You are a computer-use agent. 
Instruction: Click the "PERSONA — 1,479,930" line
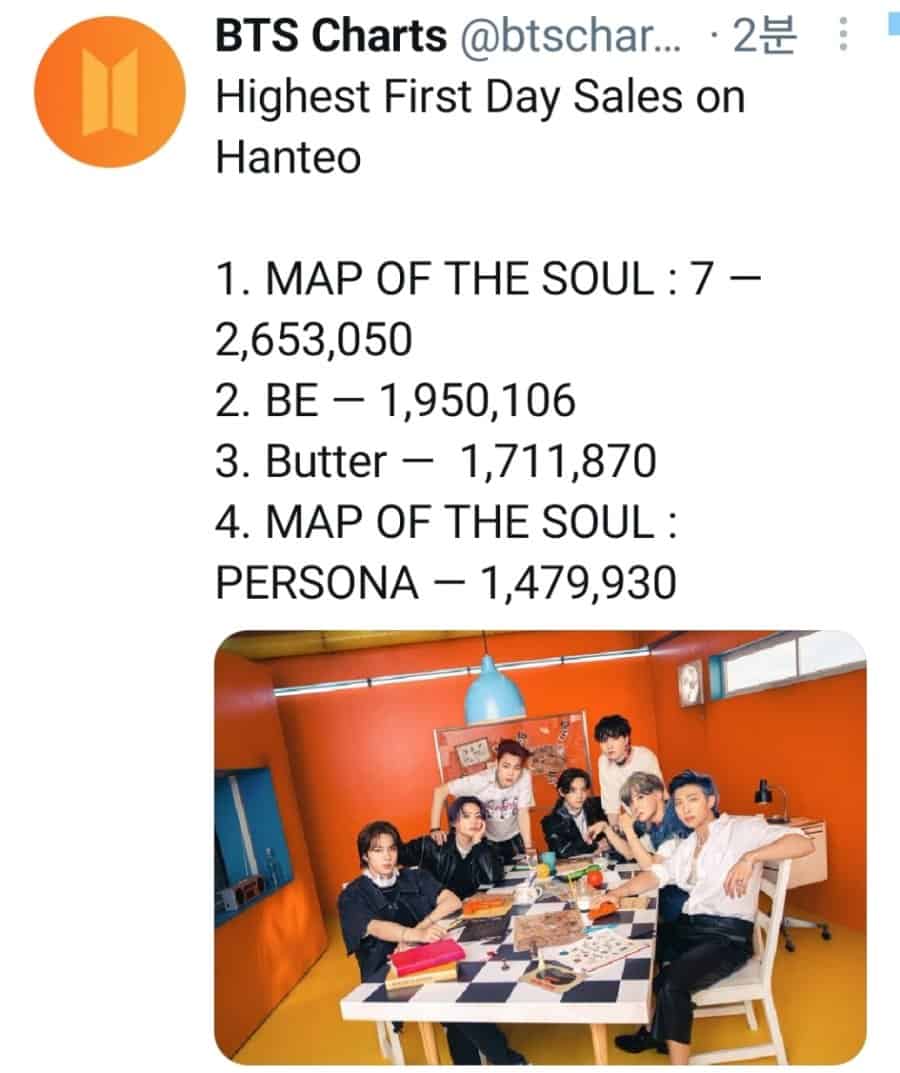click(446, 583)
